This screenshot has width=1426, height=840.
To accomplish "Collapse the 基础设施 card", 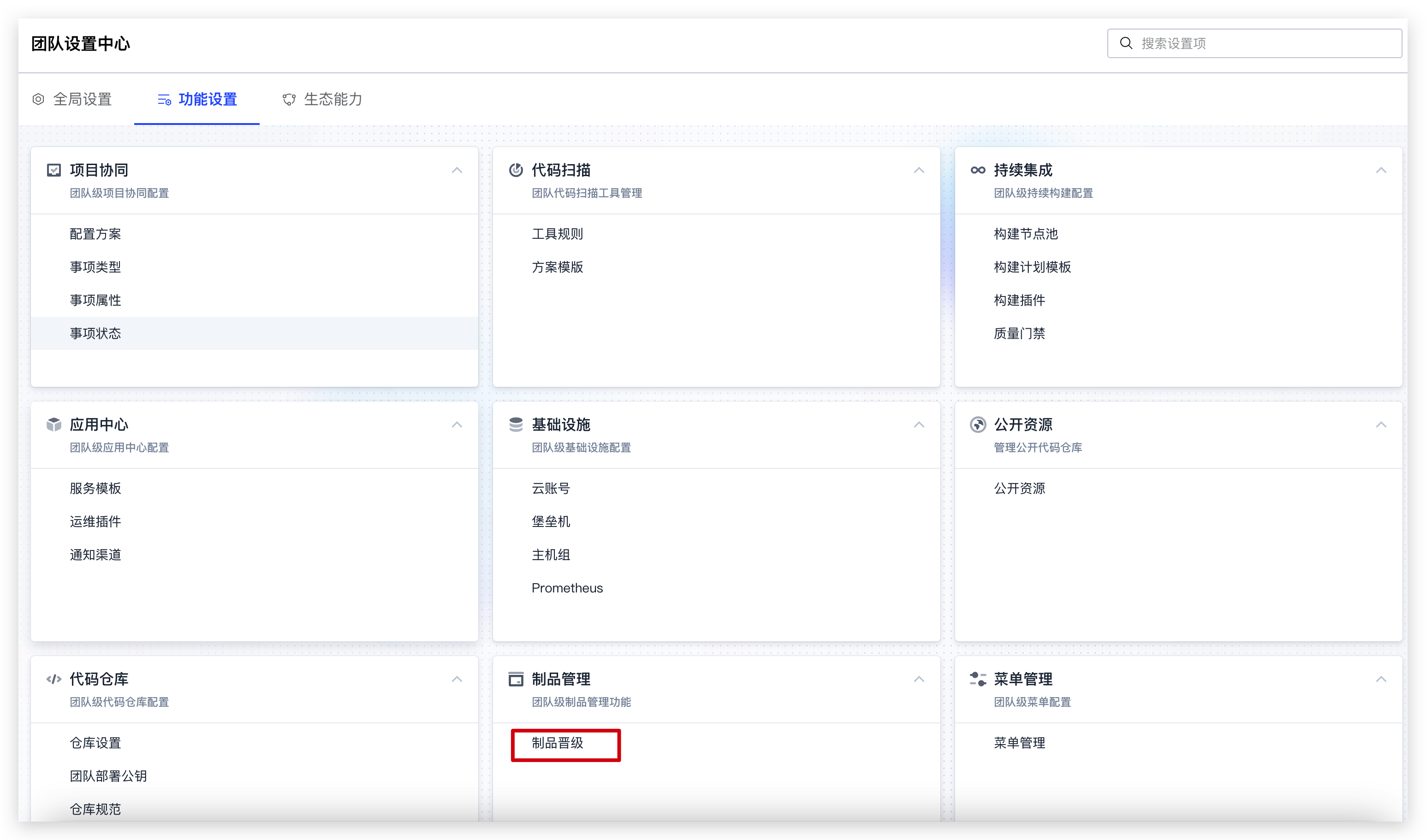I will (x=919, y=425).
